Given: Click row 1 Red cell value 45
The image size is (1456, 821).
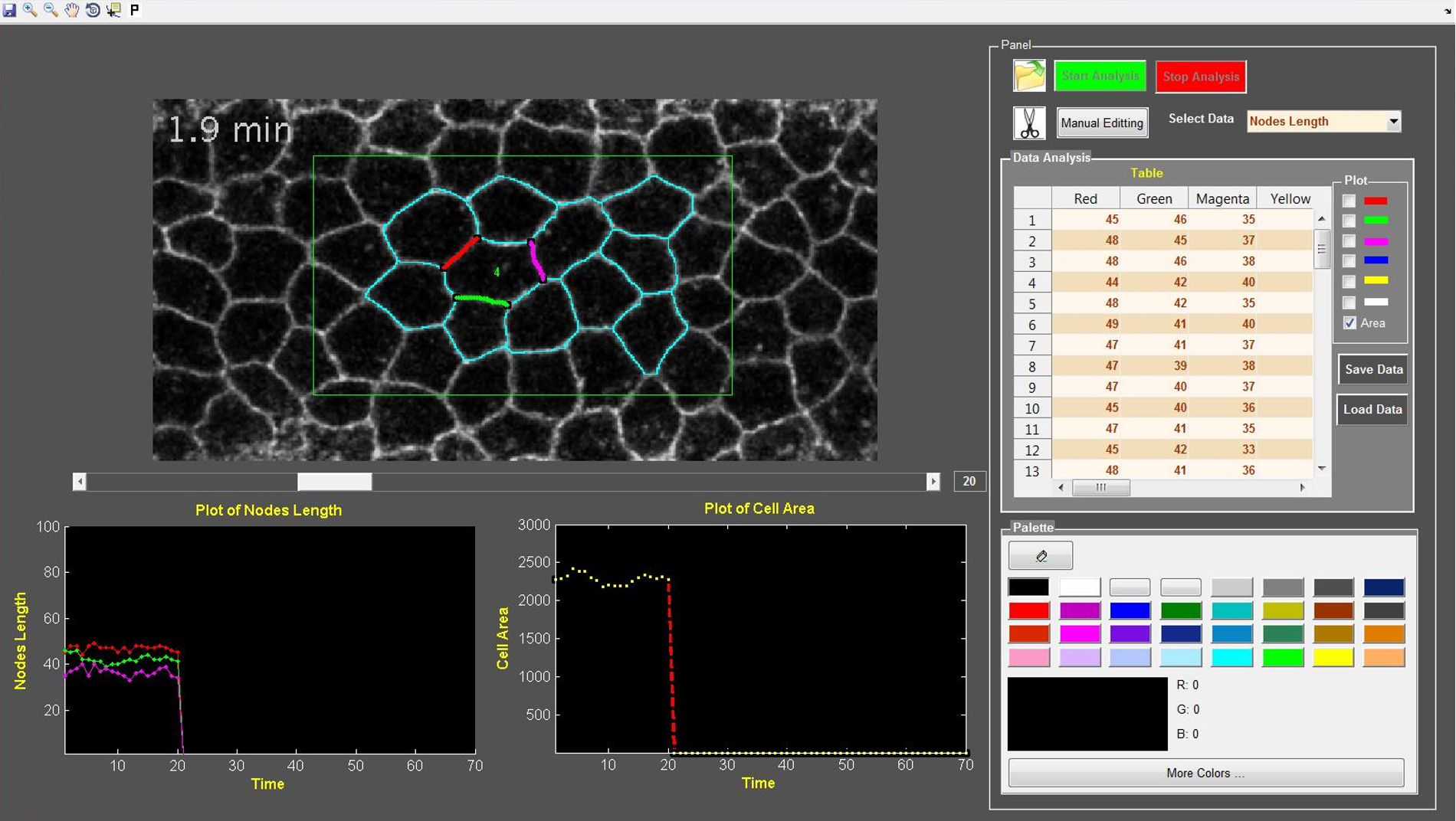Looking at the screenshot, I should tap(1085, 220).
